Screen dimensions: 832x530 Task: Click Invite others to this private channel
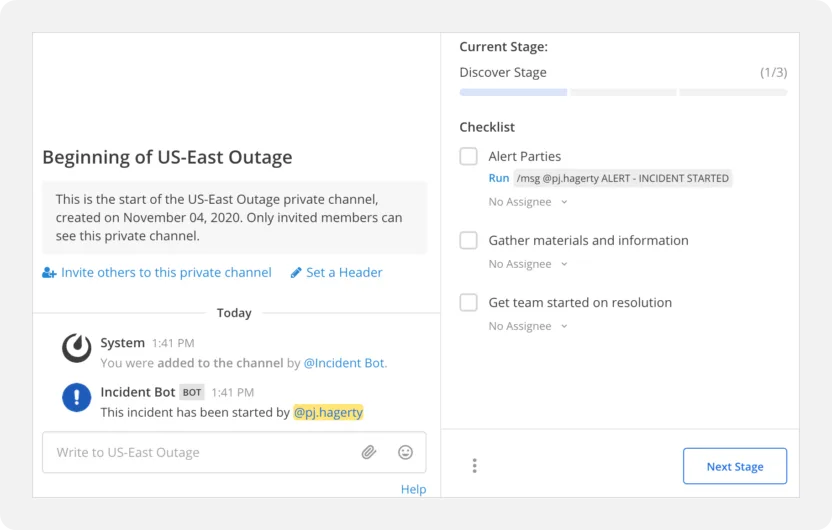click(166, 273)
